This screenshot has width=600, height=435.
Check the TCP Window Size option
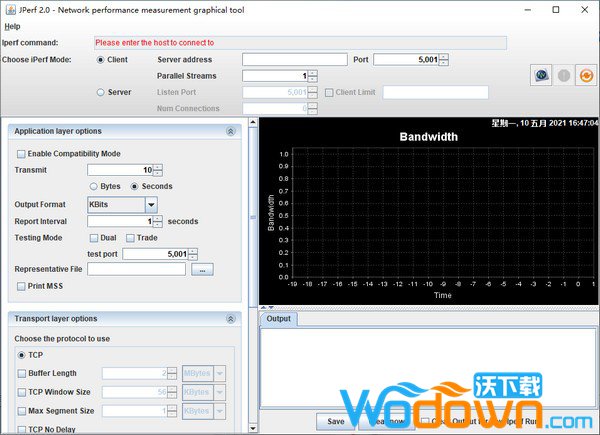(22, 393)
